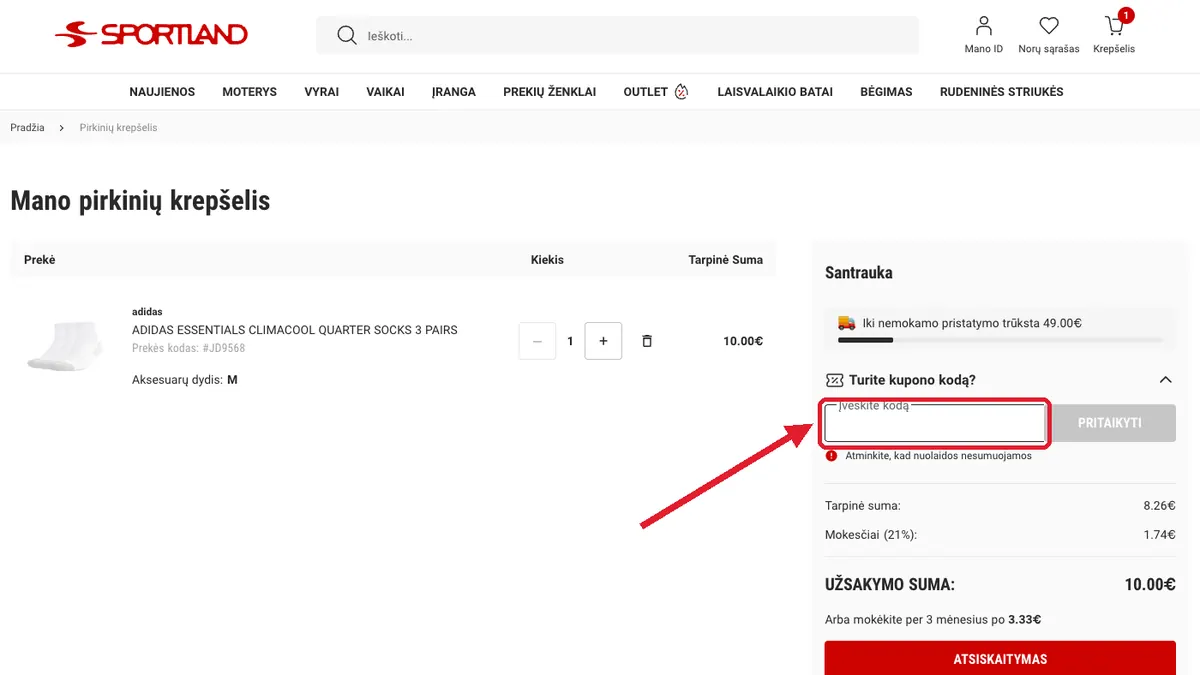Go to Pradžia breadcrumb link

point(27,128)
